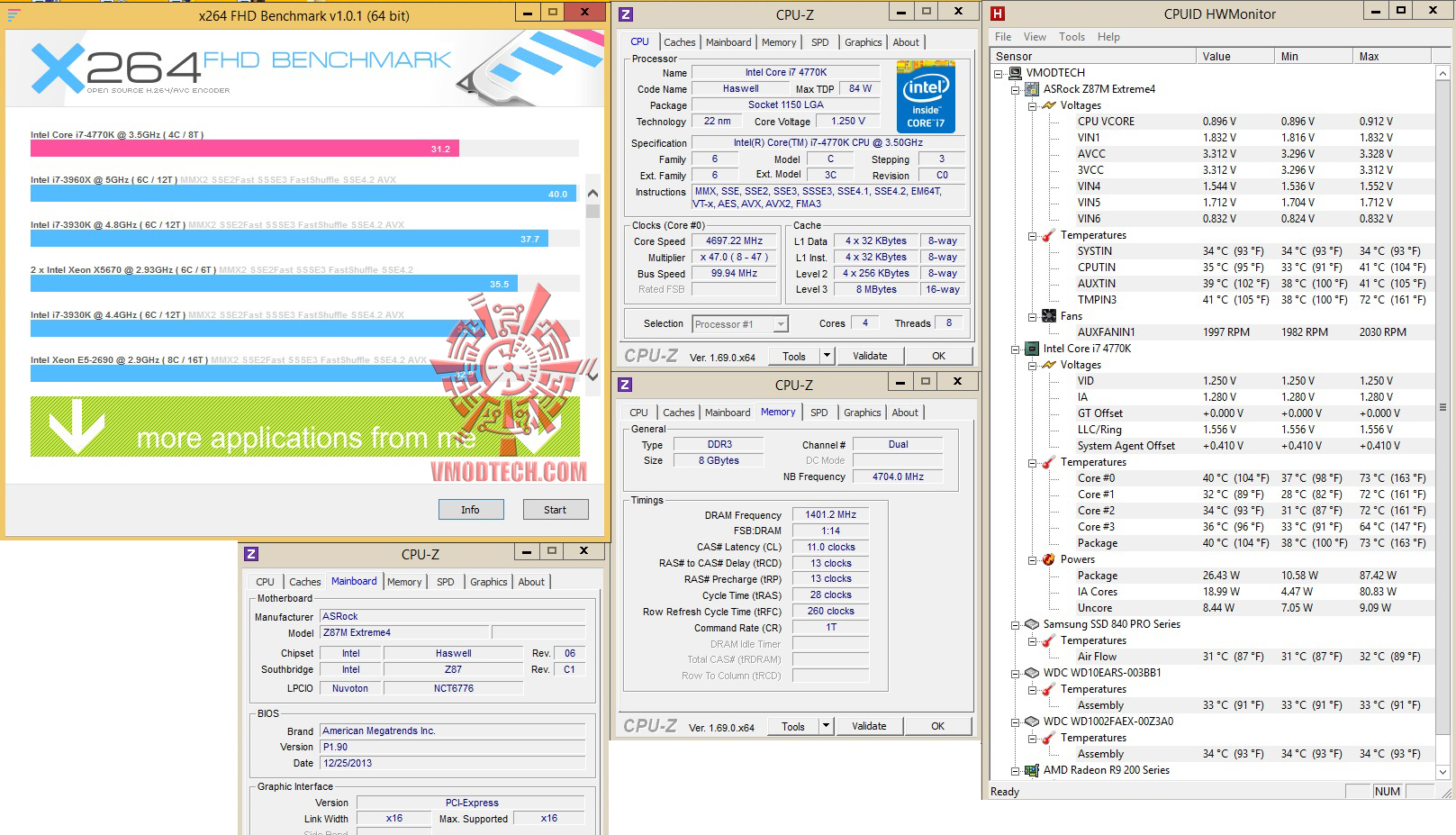
Task: Open Graphics tab in the CPU-Z Mainboard window
Action: (489, 582)
